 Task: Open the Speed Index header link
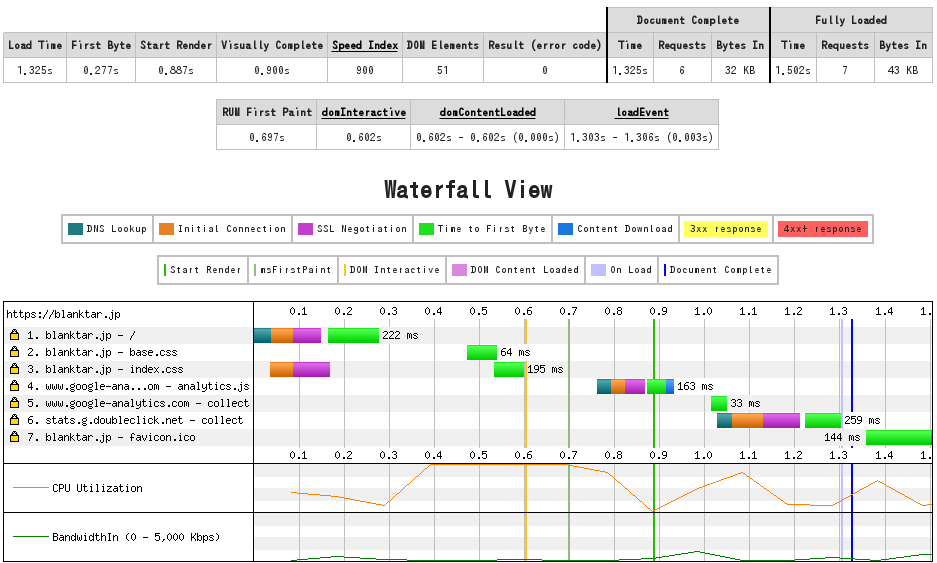[x=365, y=45]
